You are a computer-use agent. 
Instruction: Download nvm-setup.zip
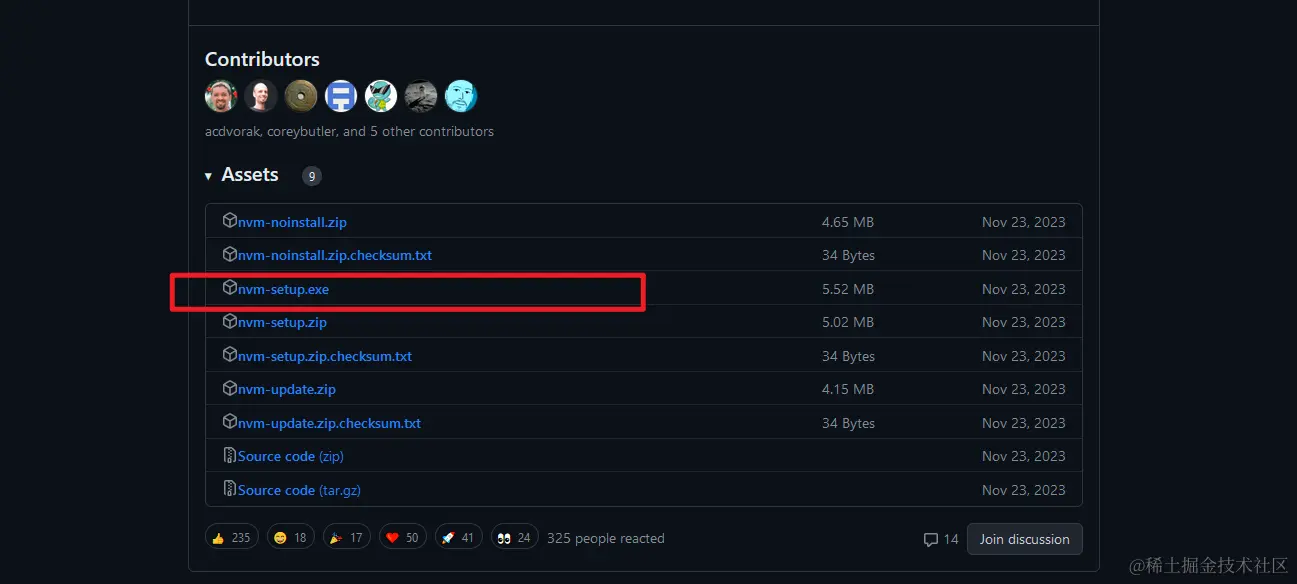pos(282,322)
